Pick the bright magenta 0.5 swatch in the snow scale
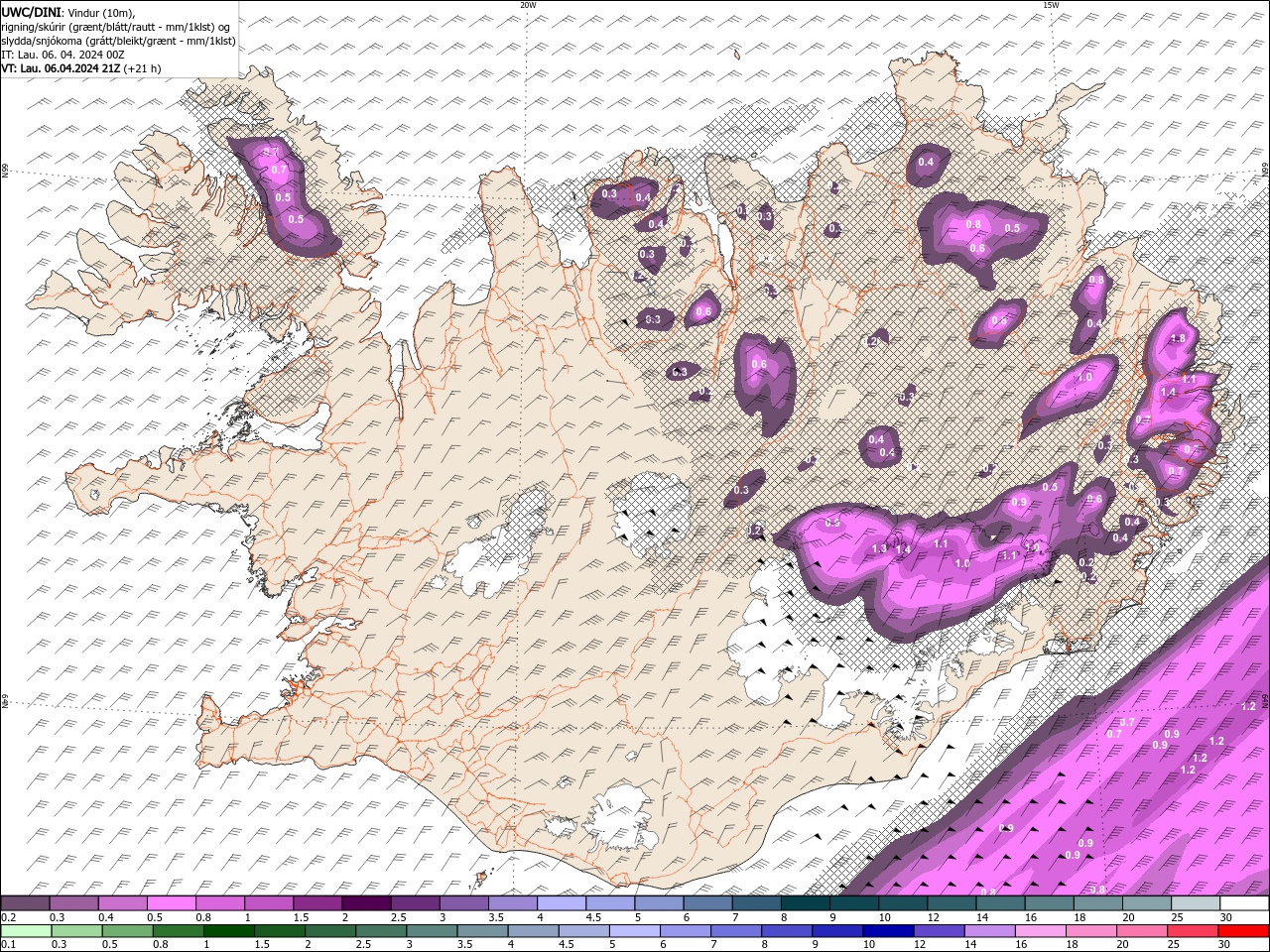Image resolution: width=1270 pixels, height=952 pixels. tap(171, 903)
